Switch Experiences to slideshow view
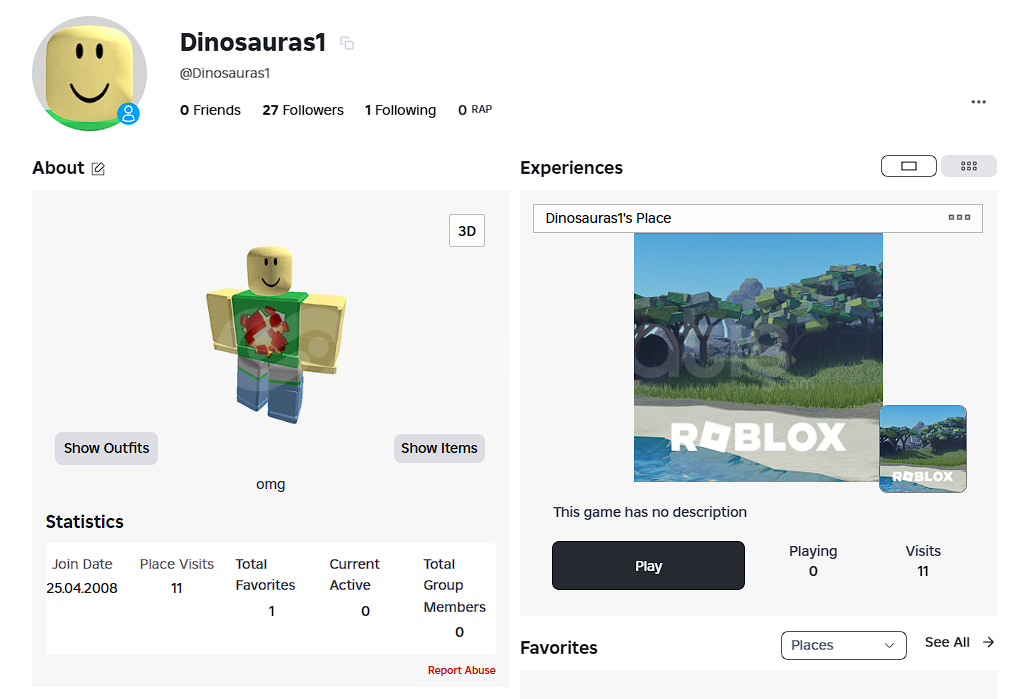The image size is (1030, 699). coord(908,166)
